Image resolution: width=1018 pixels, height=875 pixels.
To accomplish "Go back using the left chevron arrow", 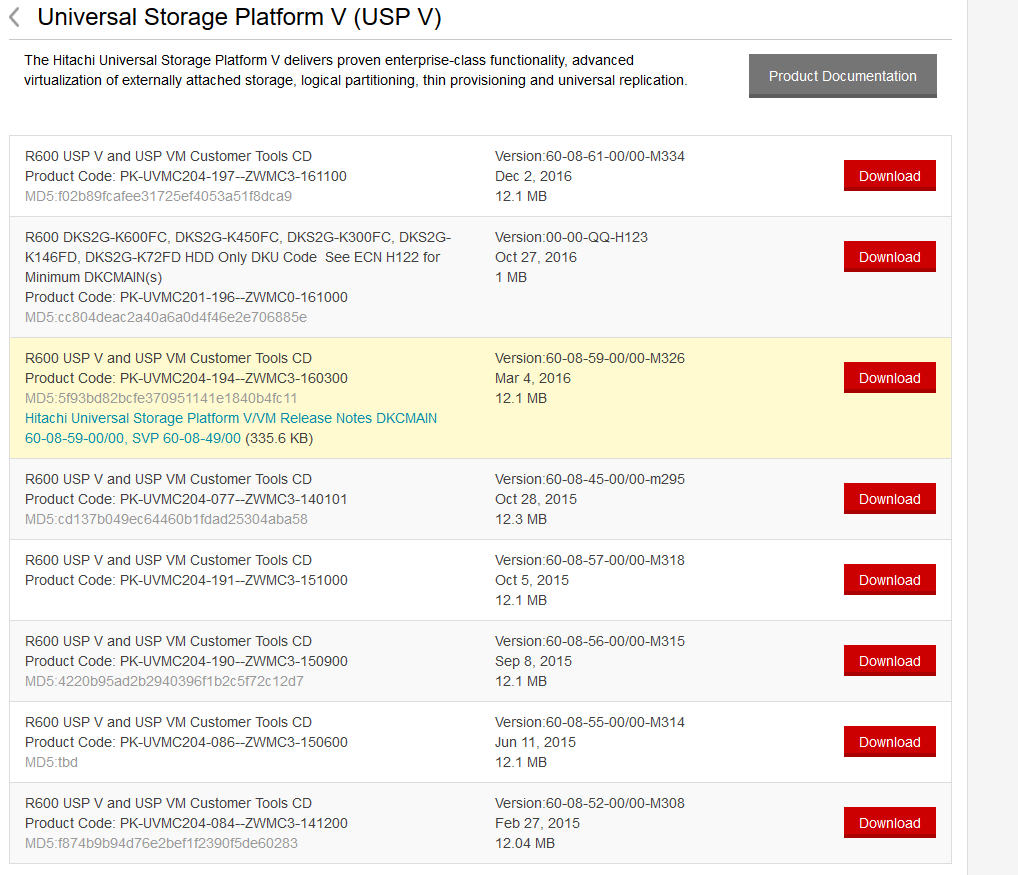I will [15, 17].
